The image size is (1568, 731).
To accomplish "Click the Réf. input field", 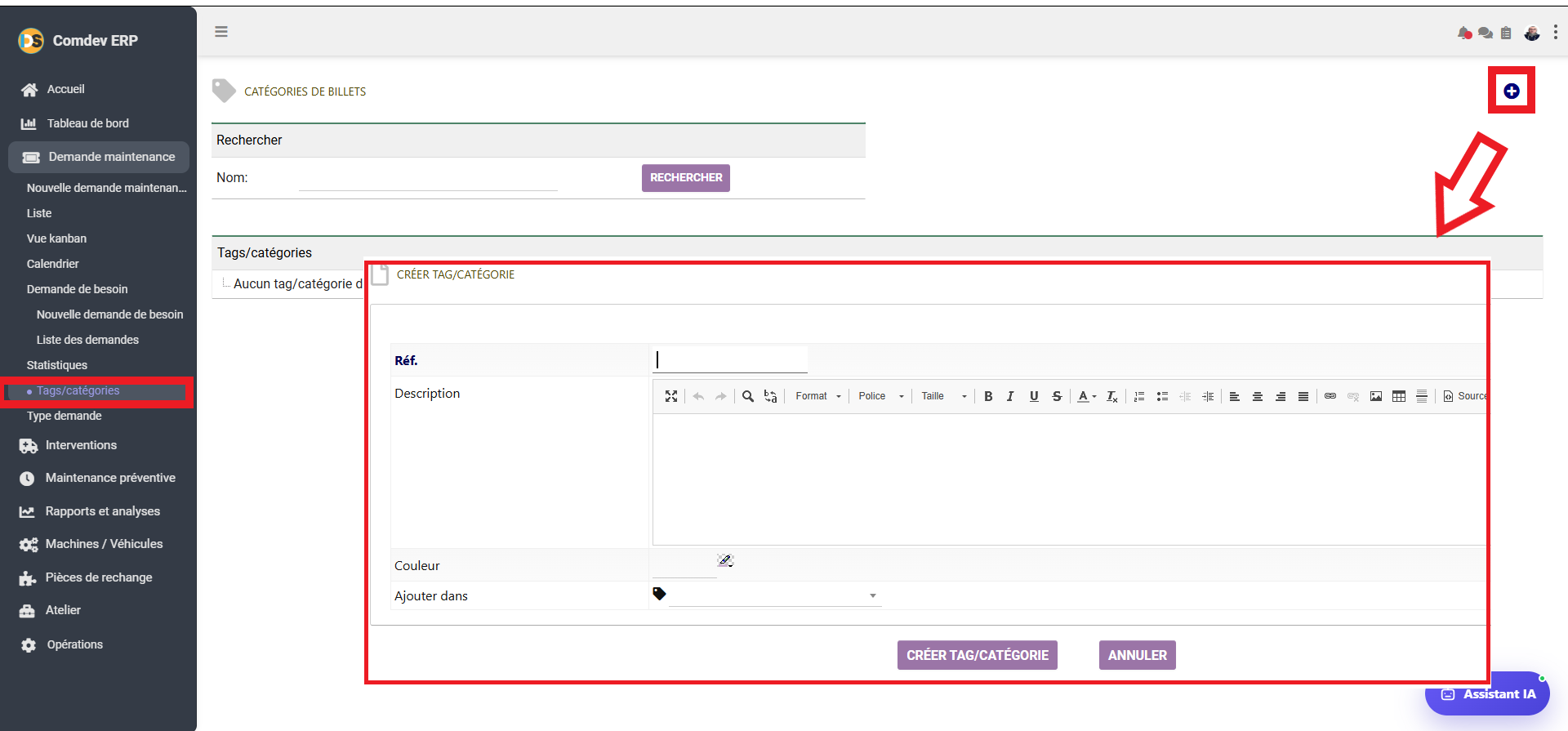I will [x=730, y=360].
